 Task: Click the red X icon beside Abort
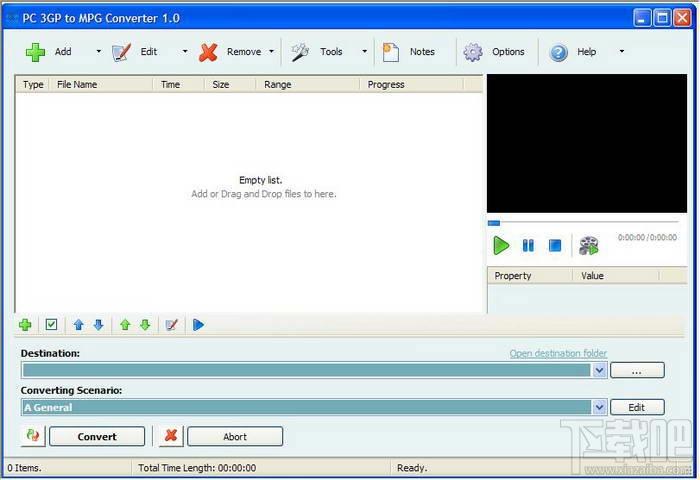171,435
